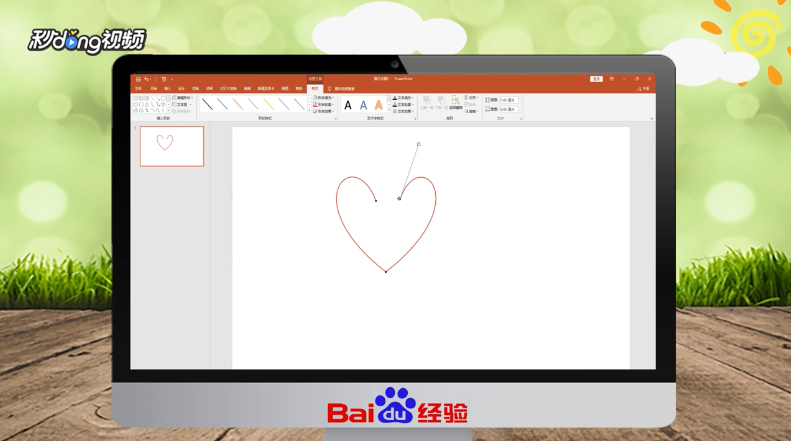This screenshot has height=441, width=791.
Task: Open the Align objects dropdown
Action: pos(472,97)
